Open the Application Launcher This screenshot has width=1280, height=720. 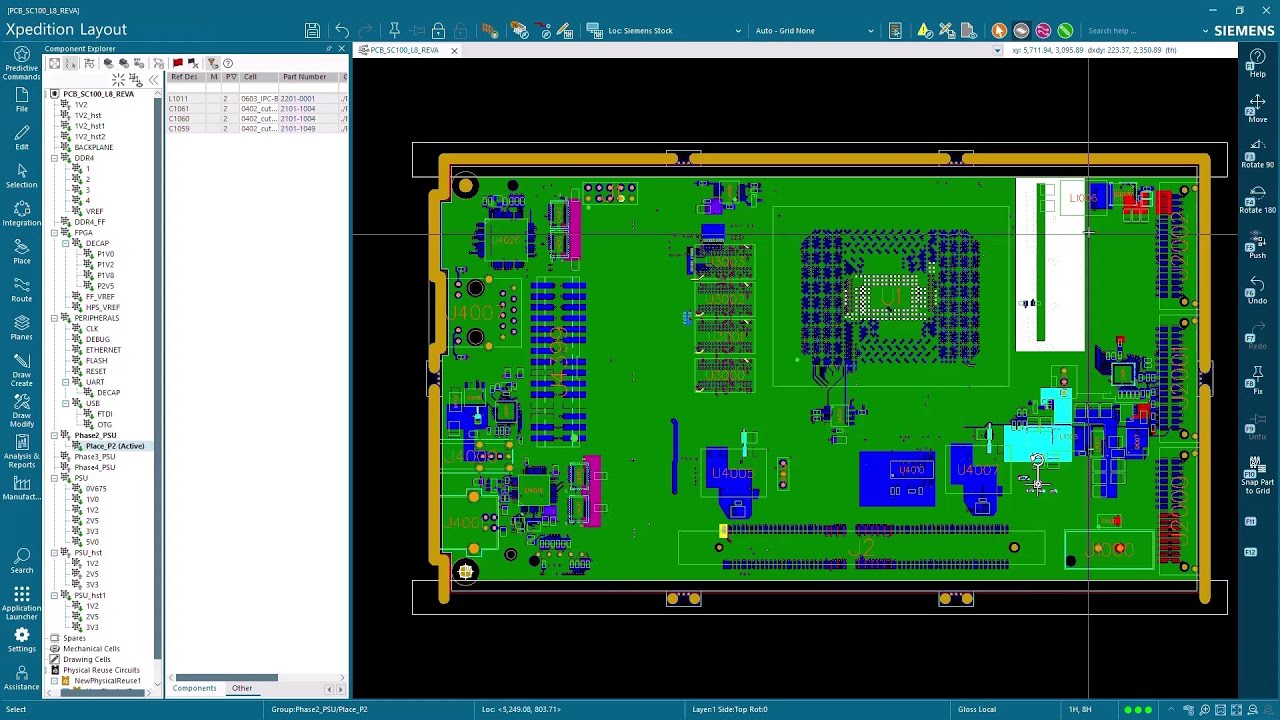click(21, 603)
